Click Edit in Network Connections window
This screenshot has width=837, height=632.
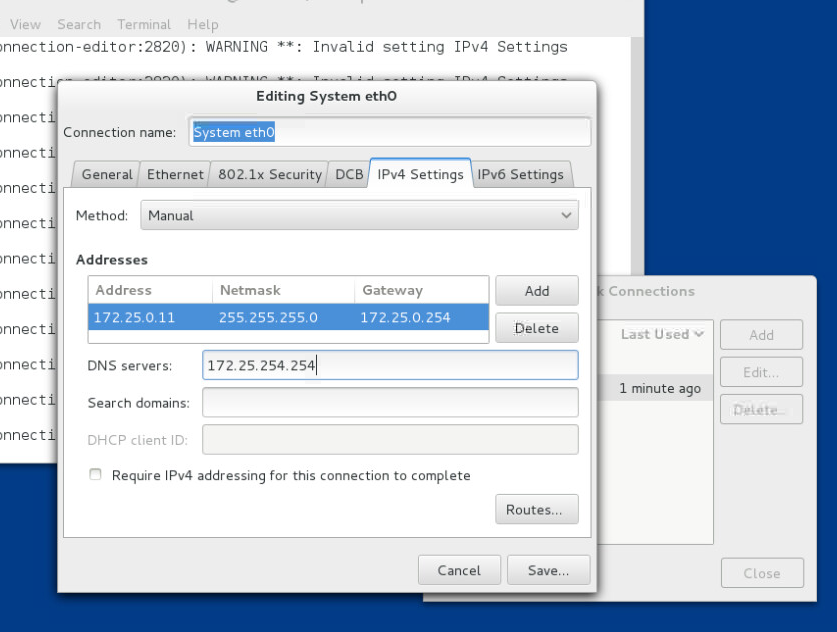[761, 372]
